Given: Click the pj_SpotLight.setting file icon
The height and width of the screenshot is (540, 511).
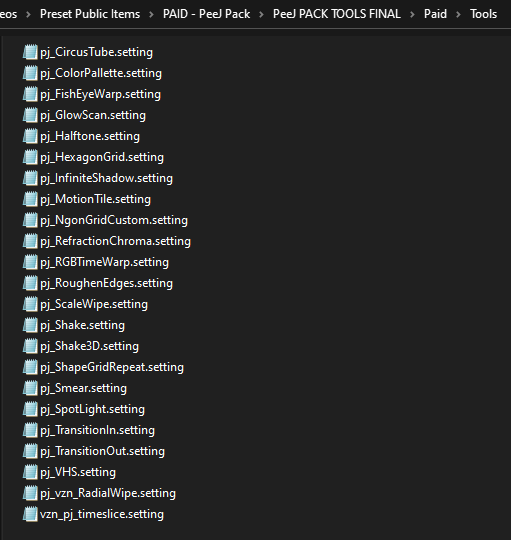Looking at the screenshot, I should [x=30, y=409].
